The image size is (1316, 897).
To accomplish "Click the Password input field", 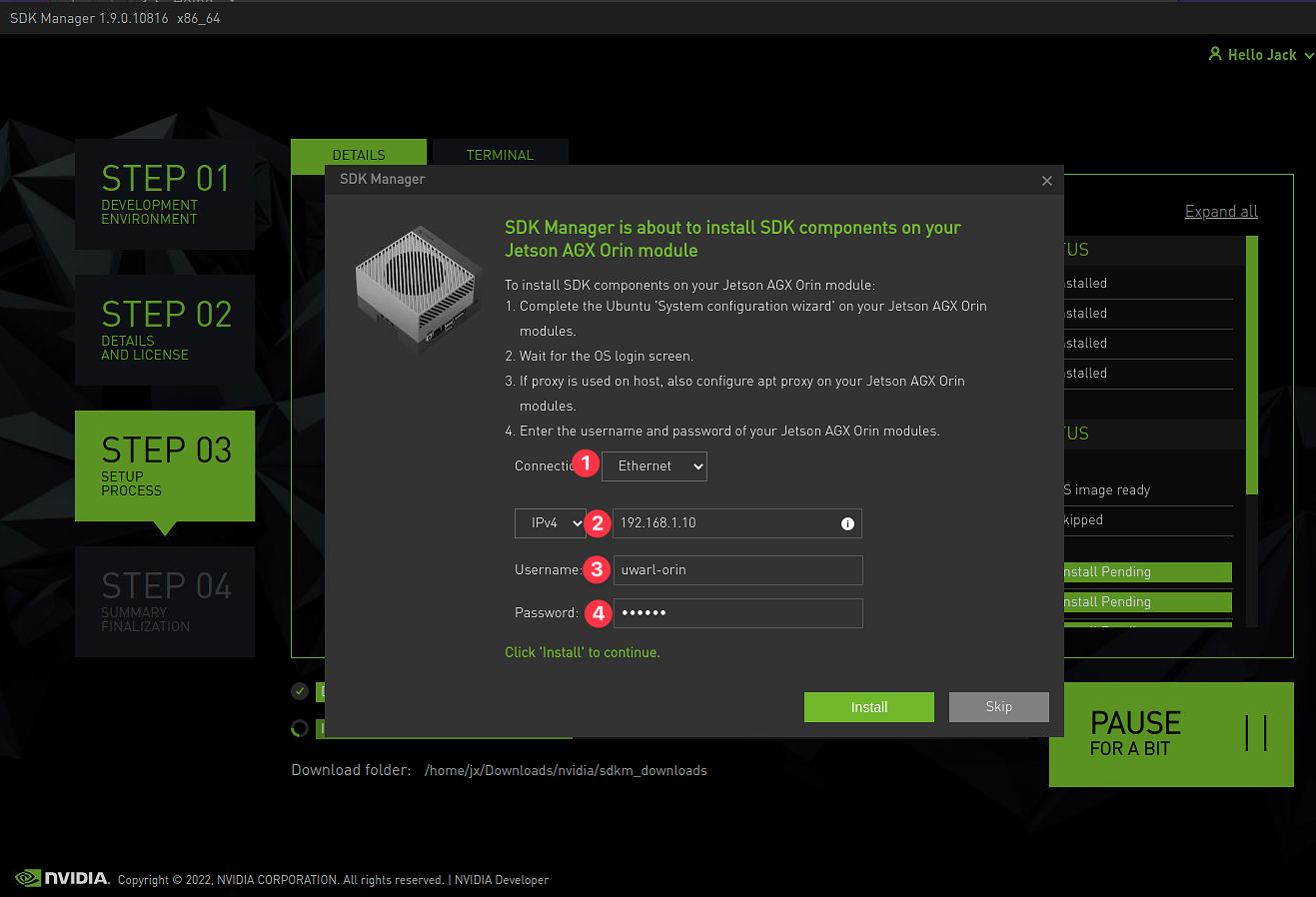I will pyautogui.click(x=737, y=613).
